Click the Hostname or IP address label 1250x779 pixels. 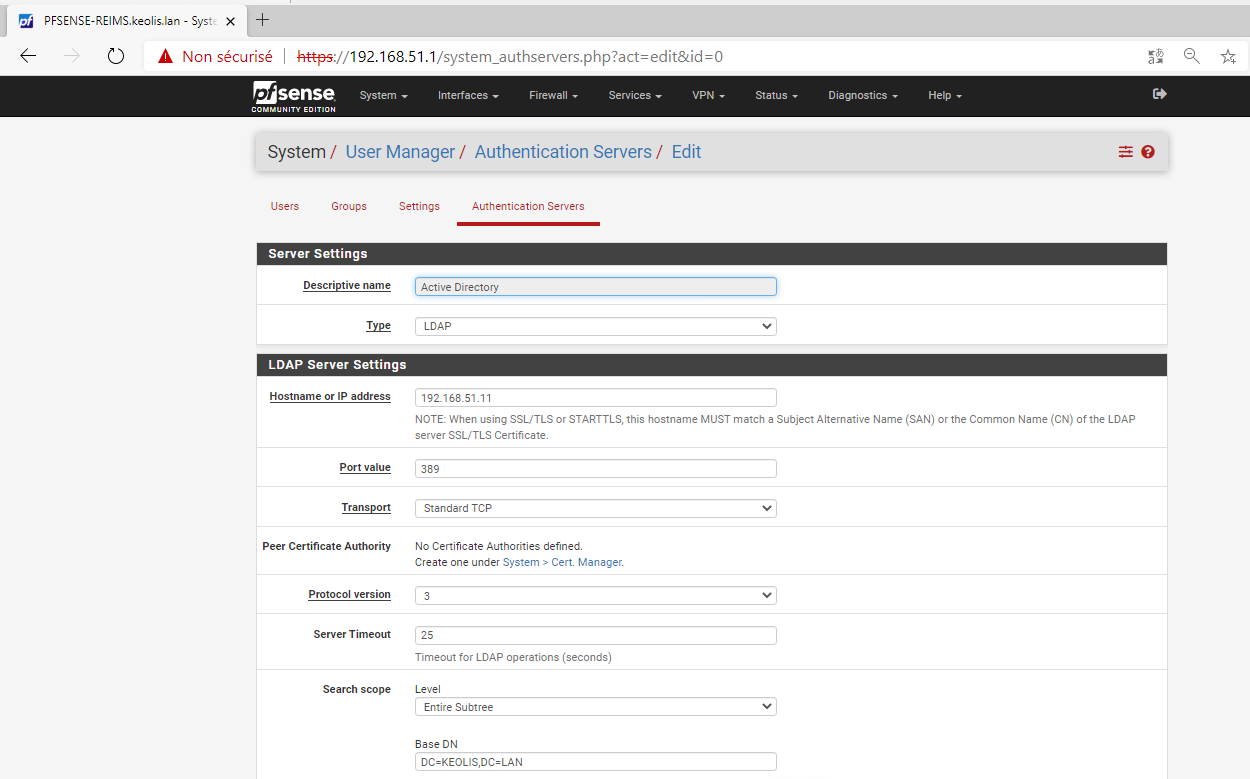pos(330,397)
